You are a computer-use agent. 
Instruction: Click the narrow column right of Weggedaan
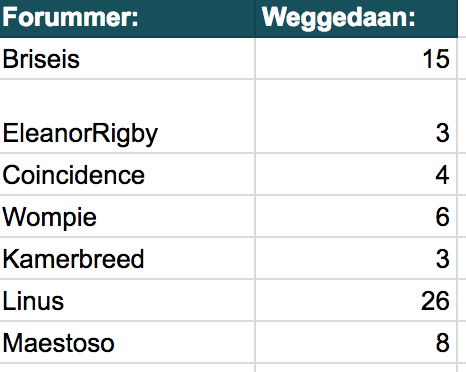click(462, 186)
